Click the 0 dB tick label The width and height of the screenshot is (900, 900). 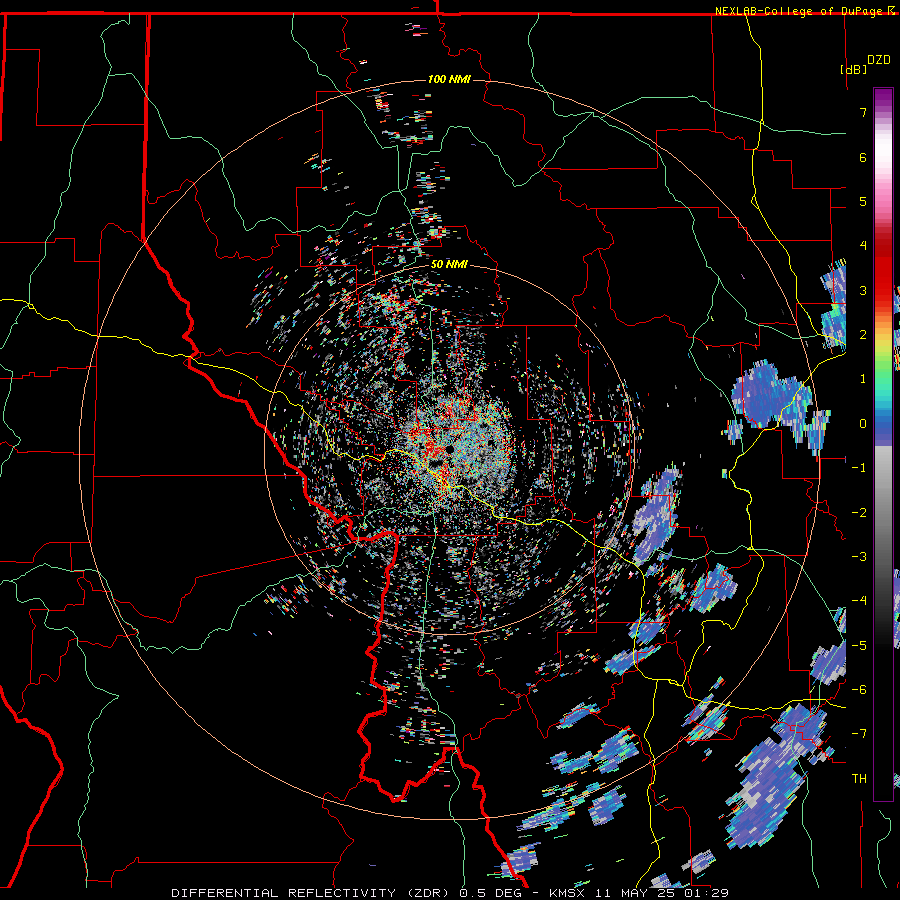point(863,424)
